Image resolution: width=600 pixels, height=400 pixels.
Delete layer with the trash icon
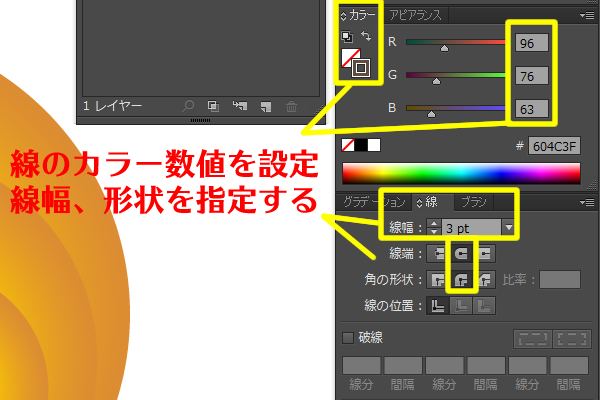pos(291,105)
